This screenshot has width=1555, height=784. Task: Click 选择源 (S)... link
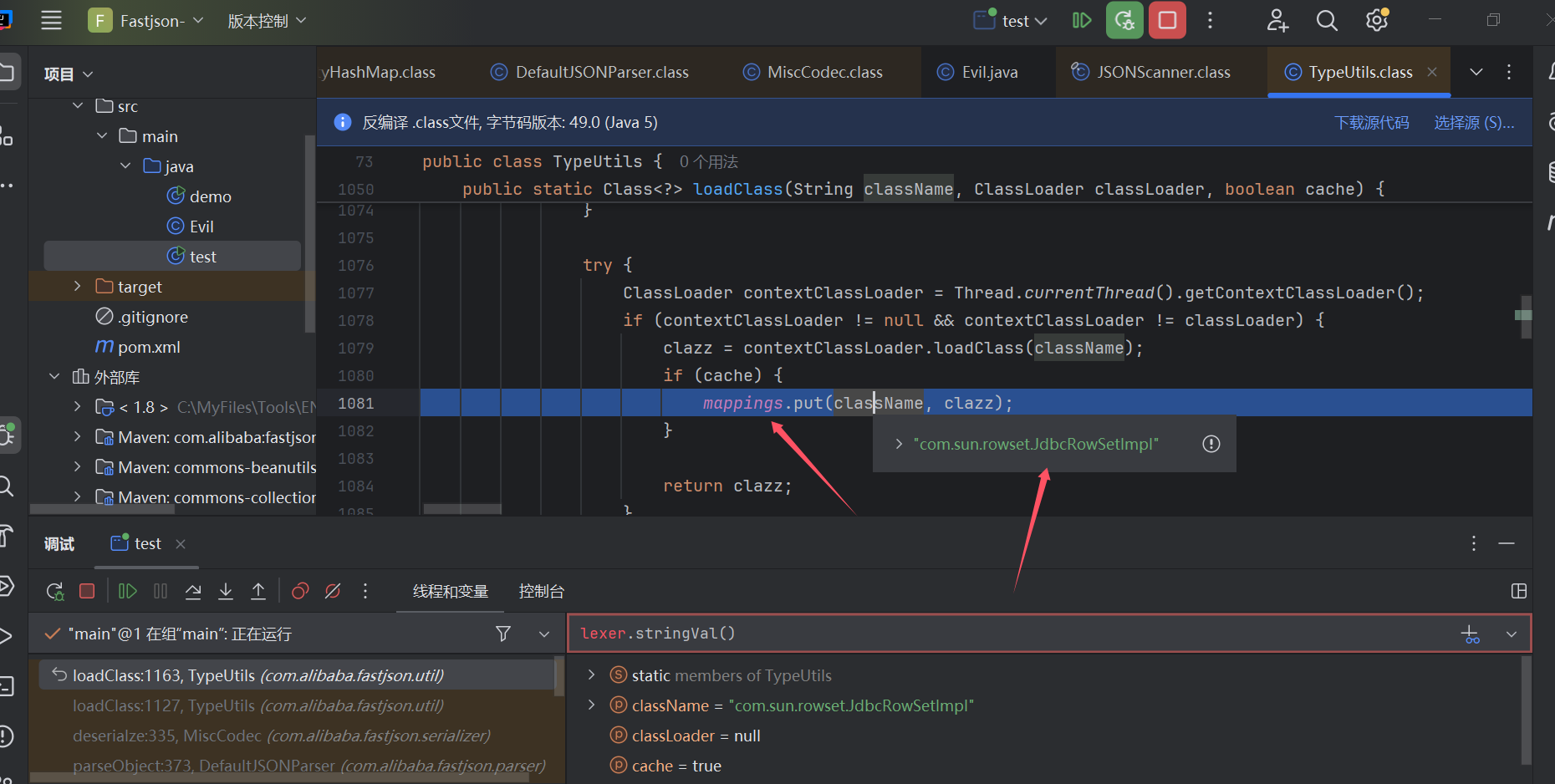(x=1474, y=123)
